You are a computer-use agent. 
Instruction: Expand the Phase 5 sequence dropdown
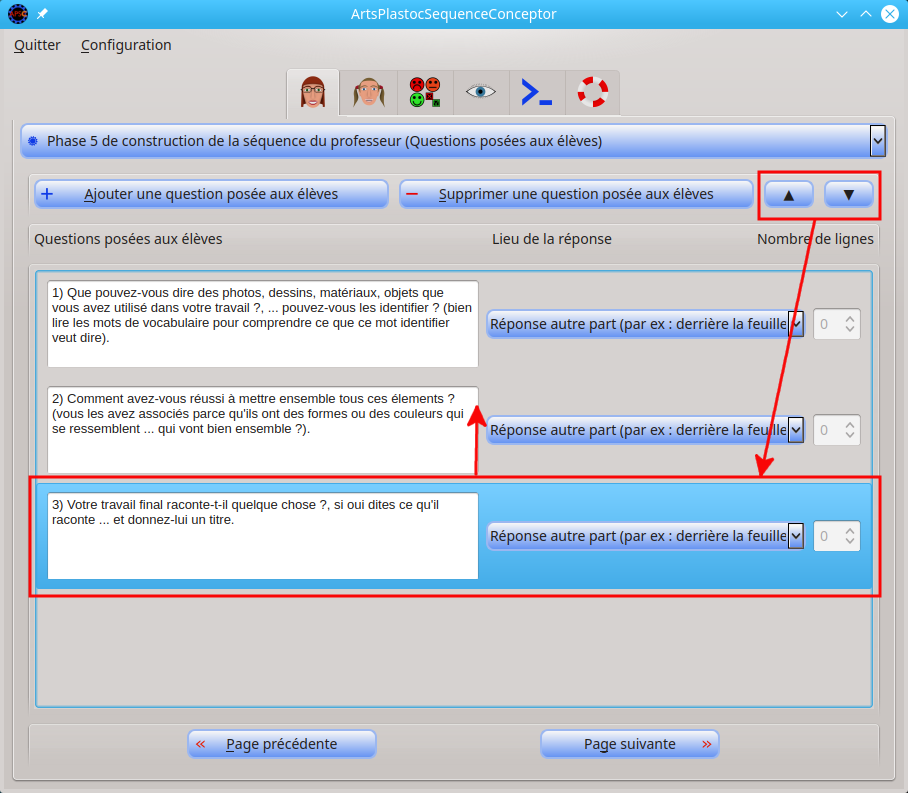pyautogui.click(x=877, y=141)
